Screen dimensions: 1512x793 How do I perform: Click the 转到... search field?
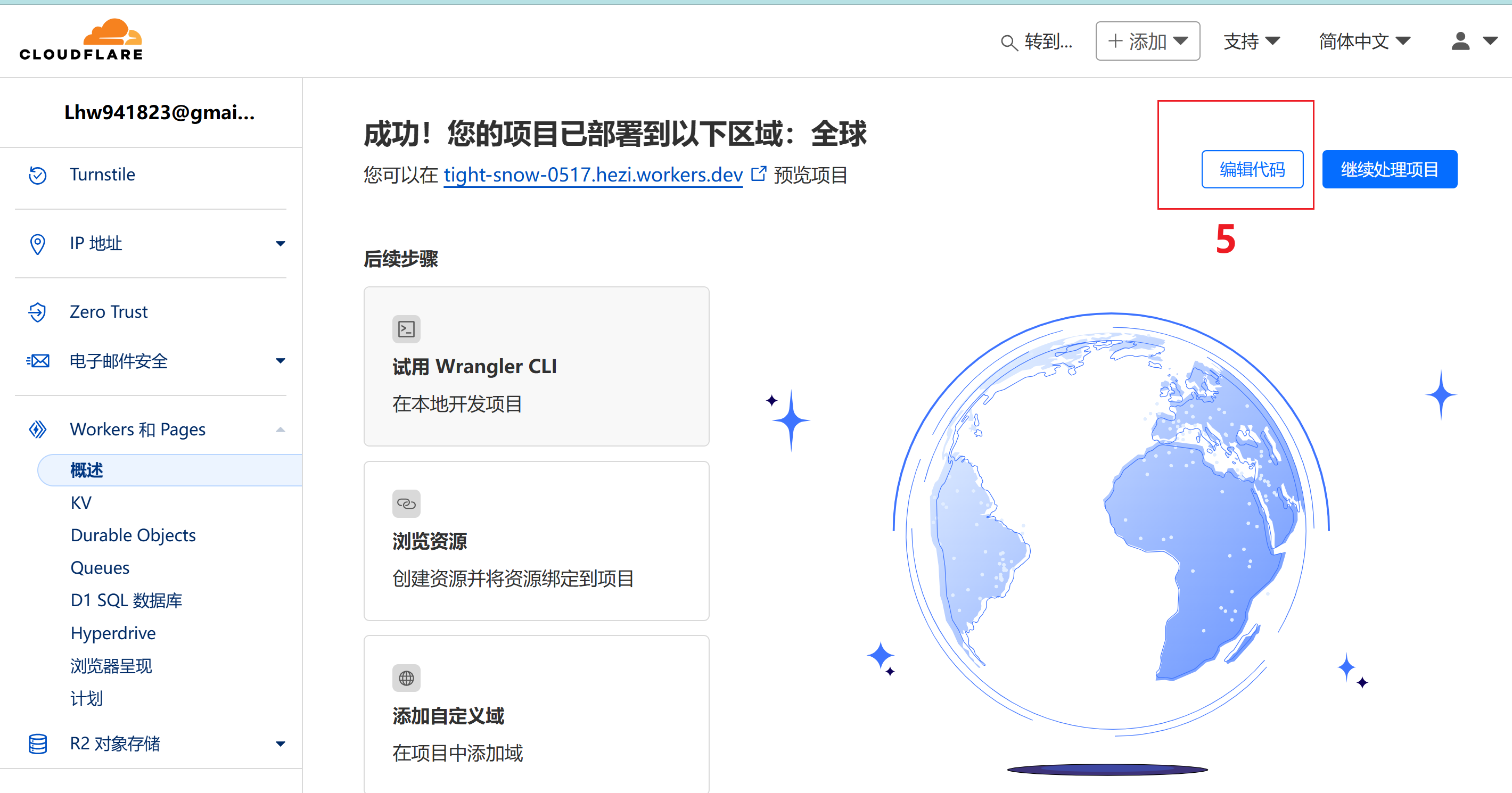pyautogui.click(x=1048, y=42)
